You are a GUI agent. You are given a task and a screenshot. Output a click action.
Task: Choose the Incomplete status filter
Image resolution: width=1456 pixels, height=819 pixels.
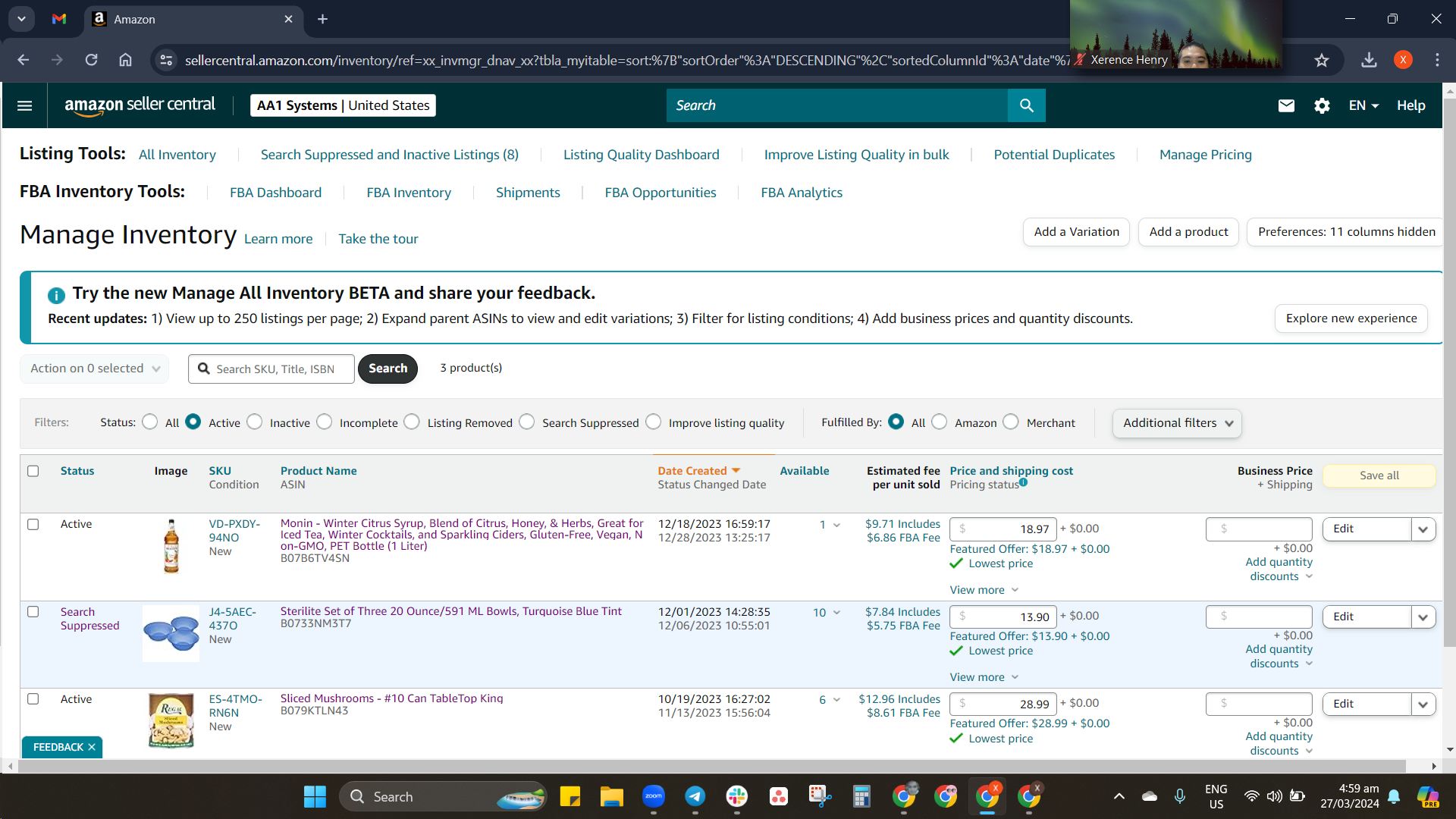pyautogui.click(x=325, y=422)
